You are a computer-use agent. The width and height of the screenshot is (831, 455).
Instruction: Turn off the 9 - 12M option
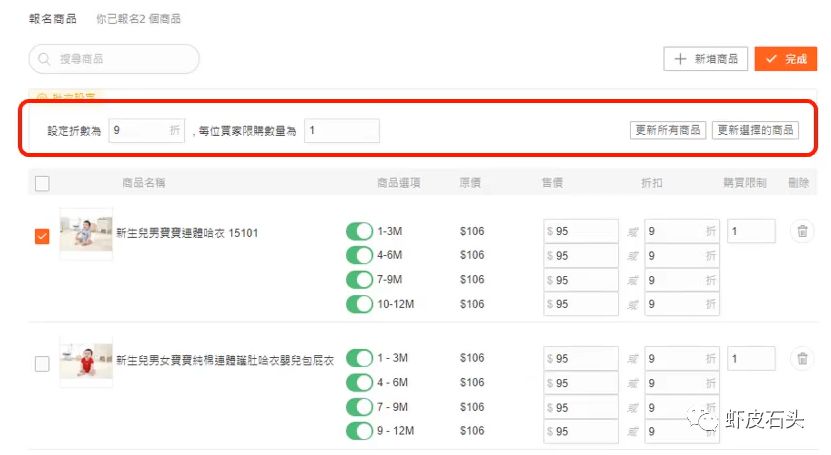[359, 431]
